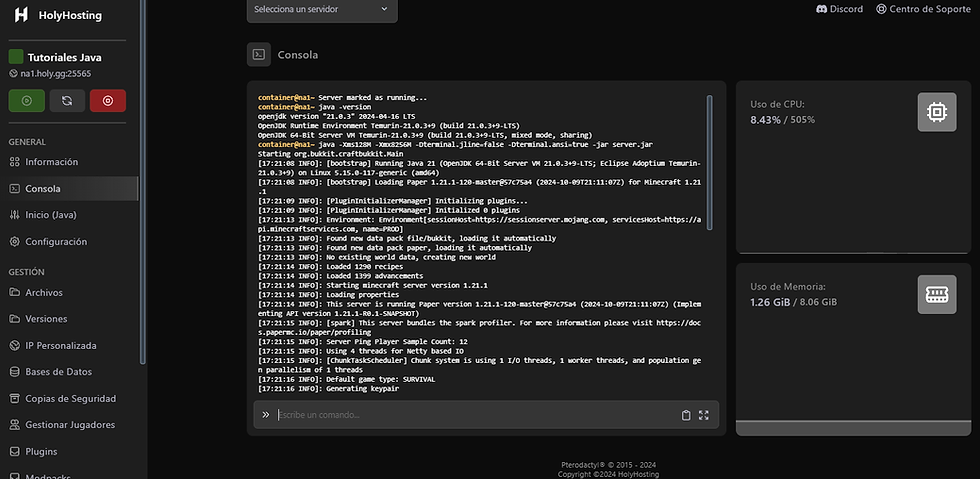This screenshot has width=980, height=479.
Task: Click the Información grid icon
Action: click(14, 162)
